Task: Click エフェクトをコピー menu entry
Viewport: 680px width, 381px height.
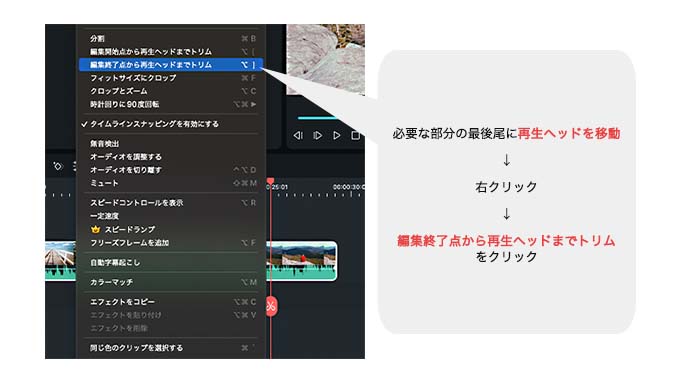Action: [171, 302]
